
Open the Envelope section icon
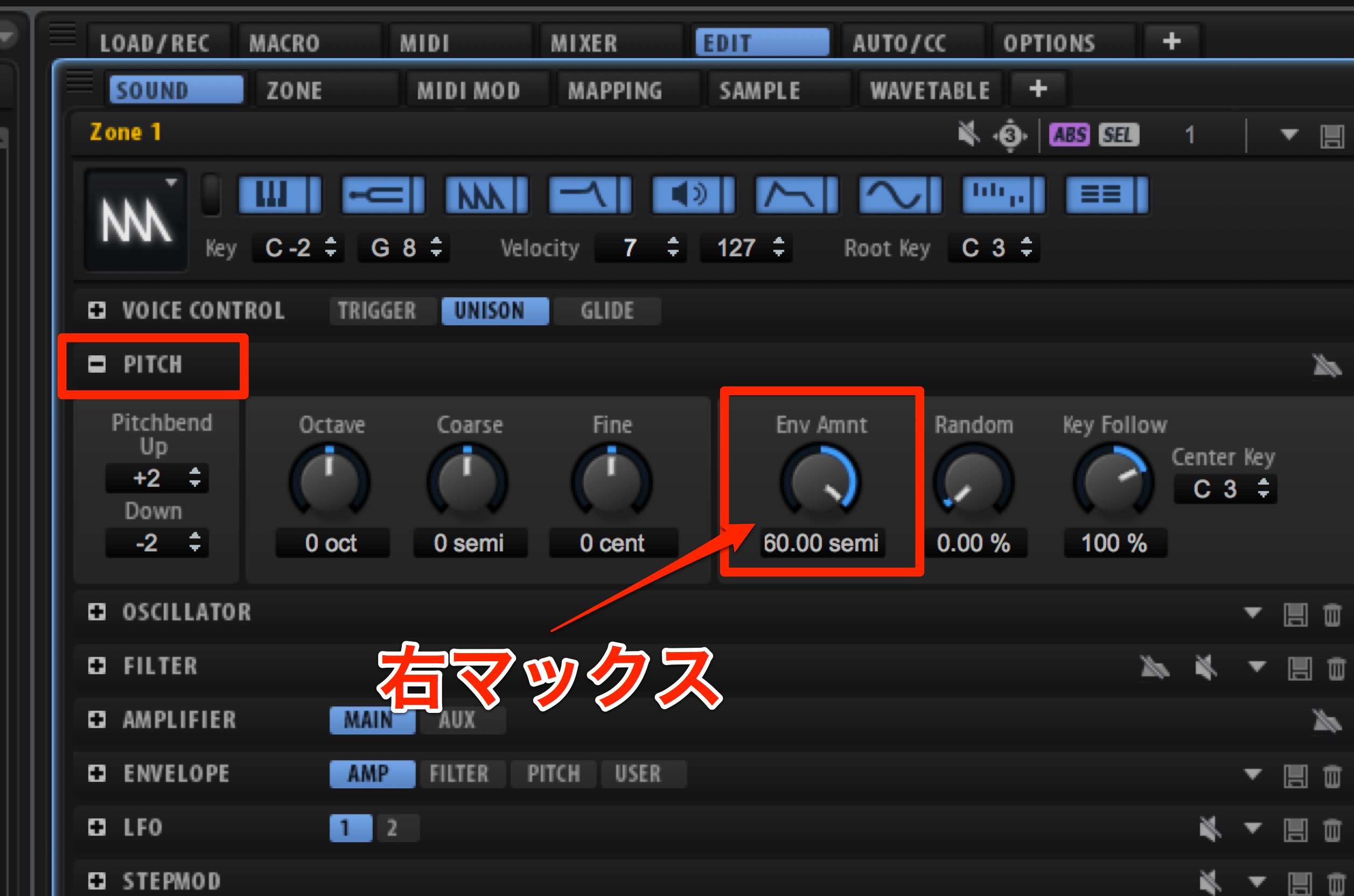(797, 195)
